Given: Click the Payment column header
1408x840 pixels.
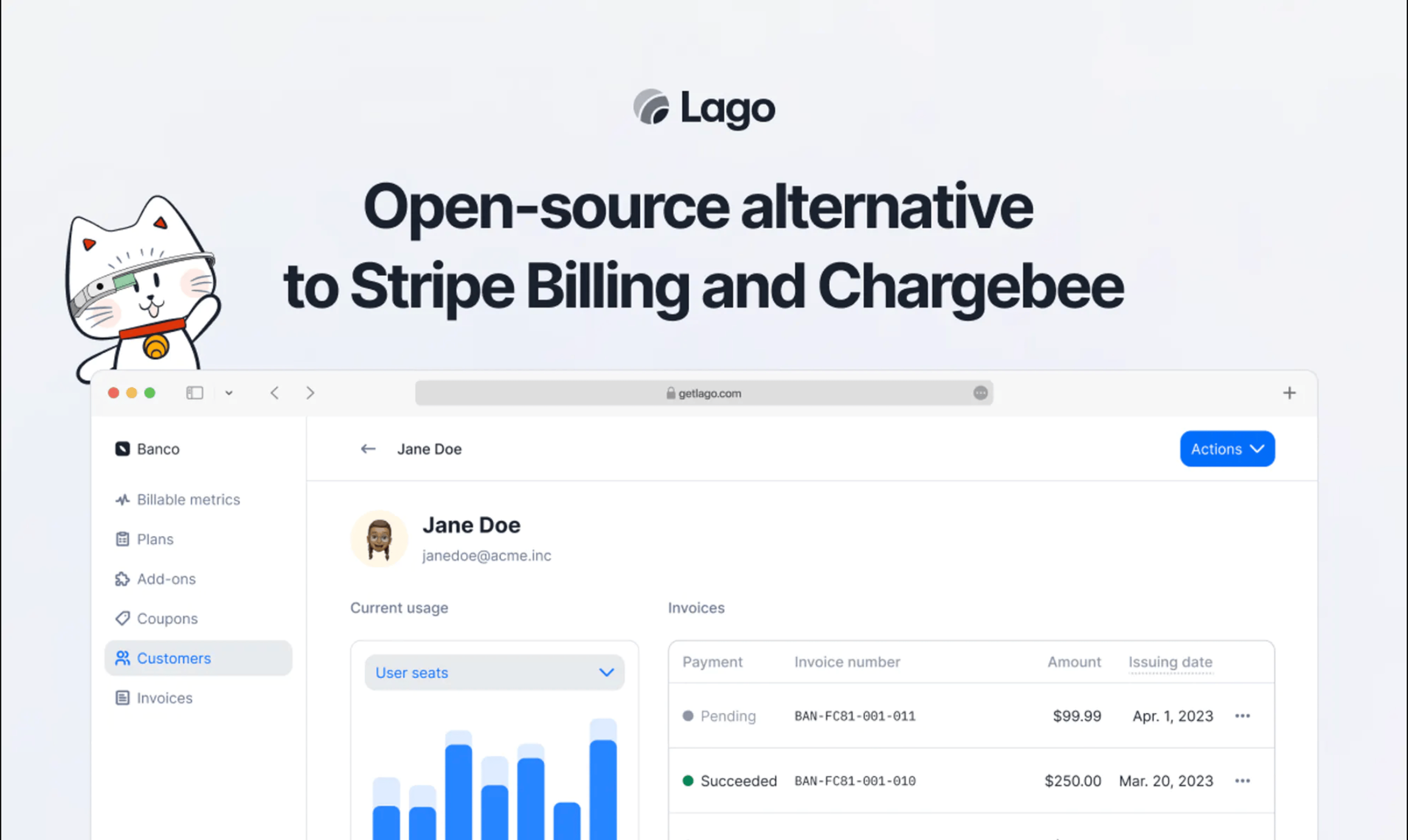Looking at the screenshot, I should [x=712, y=662].
